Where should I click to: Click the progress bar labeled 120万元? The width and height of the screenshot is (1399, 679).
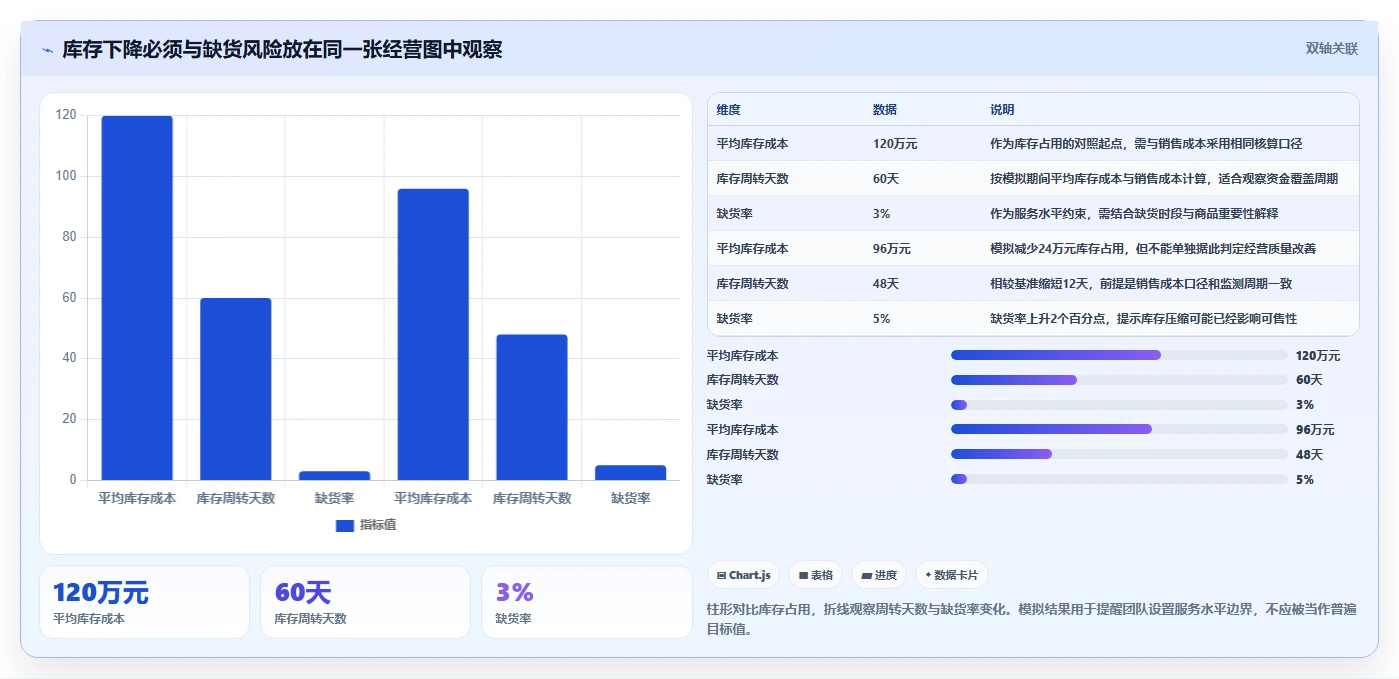pyautogui.click(x=1119, y=355)
